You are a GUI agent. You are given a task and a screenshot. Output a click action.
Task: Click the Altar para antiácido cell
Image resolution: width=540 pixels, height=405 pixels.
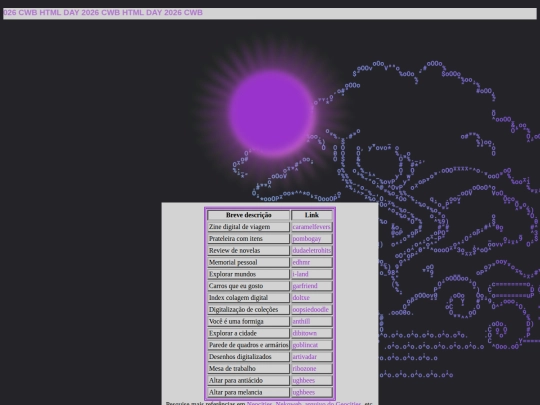[x=248, y=380]
